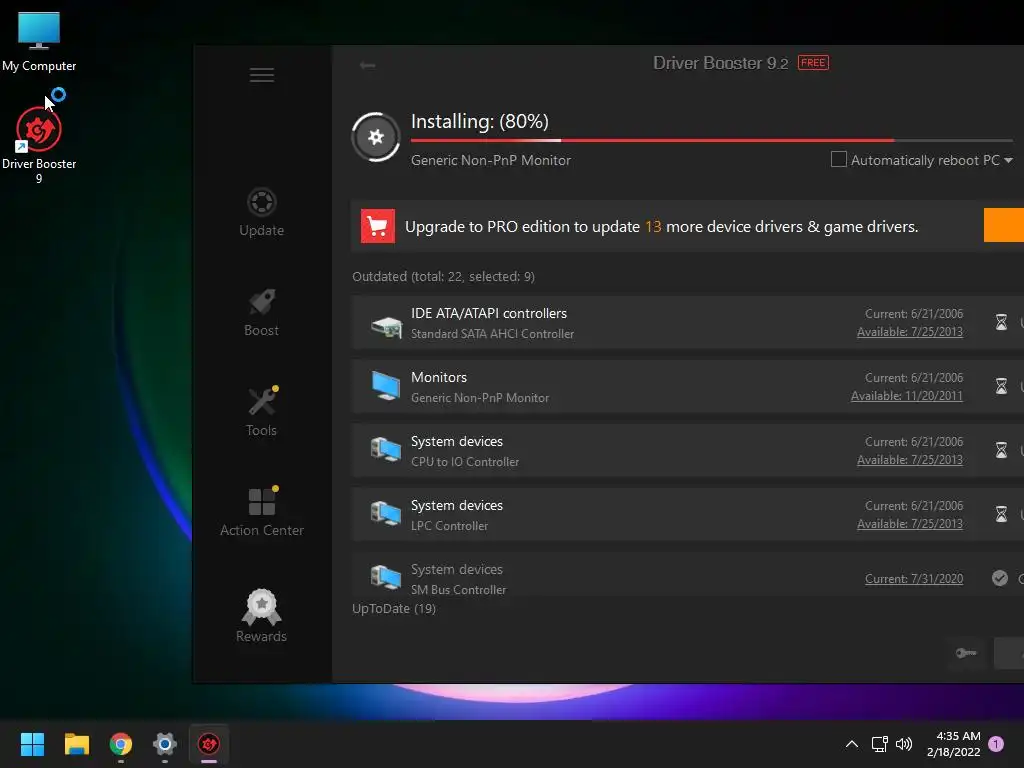Click the SM Bus Controller device icon
The height and width of the screenshot is (768, 1024).
tap(386, 577)
